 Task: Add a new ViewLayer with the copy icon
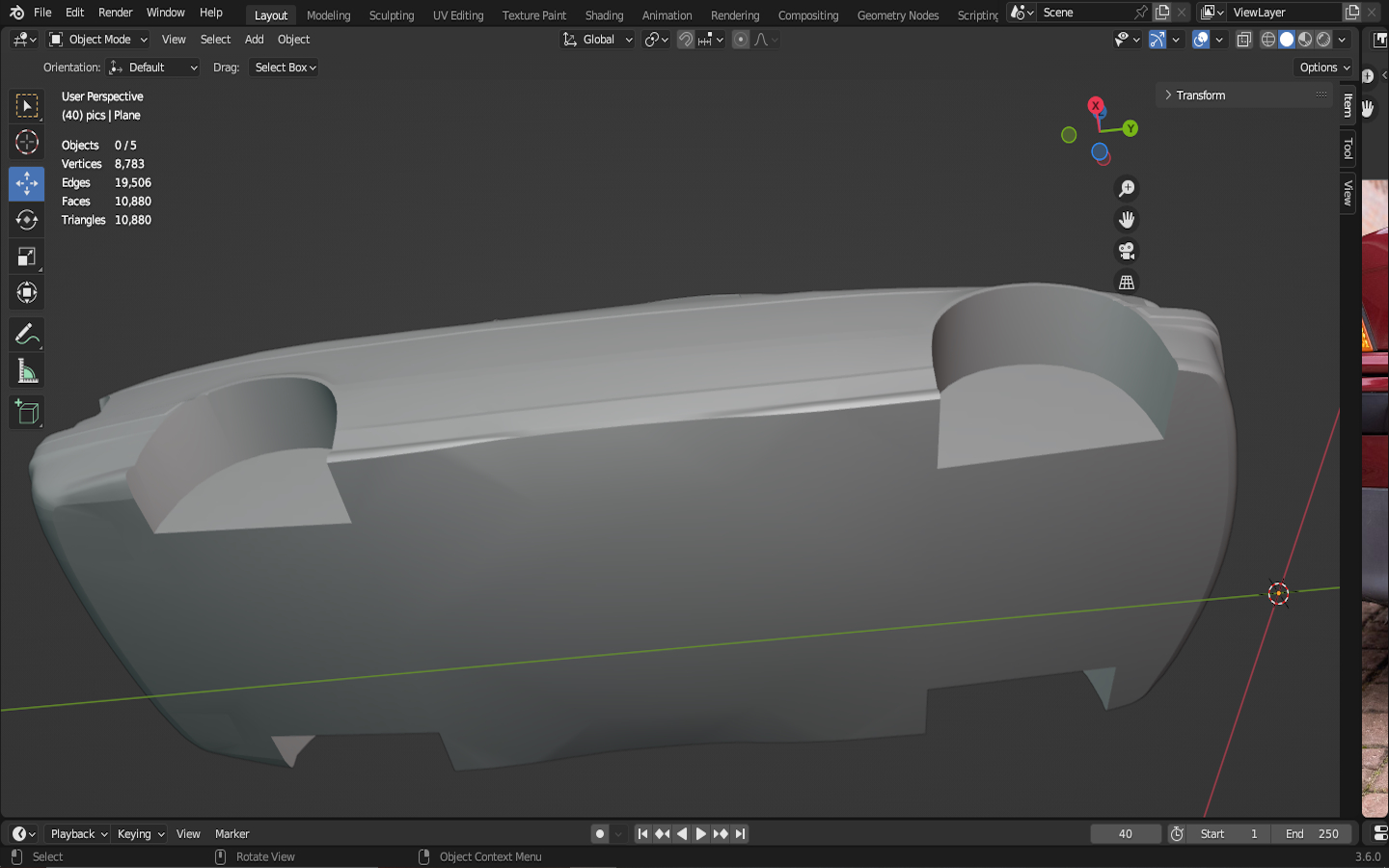point(1352,13)
